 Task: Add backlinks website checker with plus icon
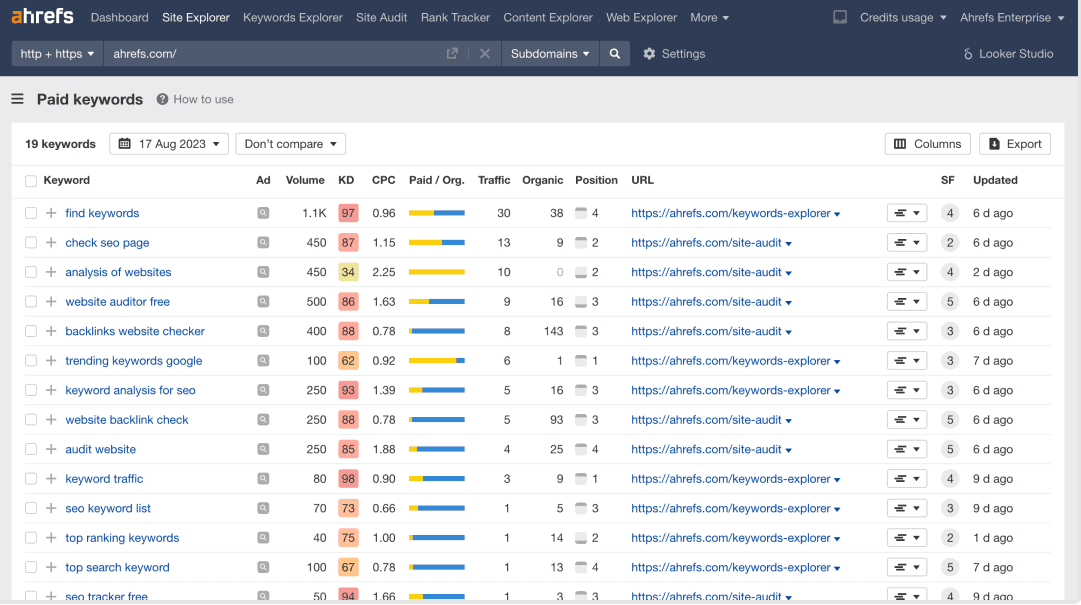(x=51, y=331)
